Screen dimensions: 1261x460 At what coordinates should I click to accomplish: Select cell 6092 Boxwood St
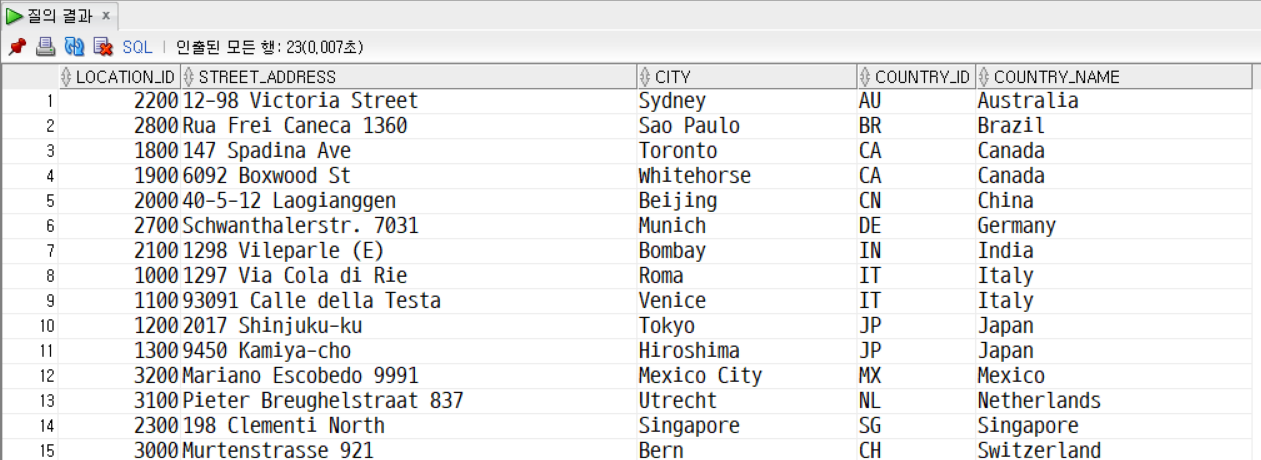pyautogui.click(x=408, y=176)
